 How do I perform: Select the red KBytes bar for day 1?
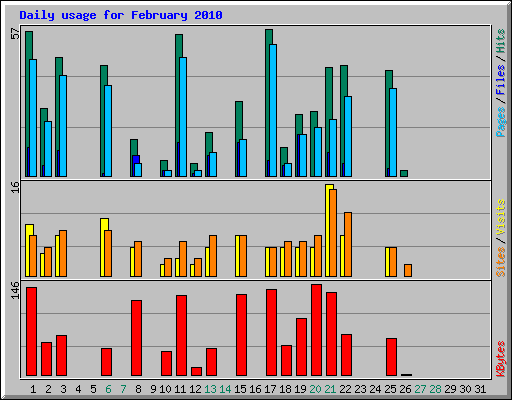point(31,332)
